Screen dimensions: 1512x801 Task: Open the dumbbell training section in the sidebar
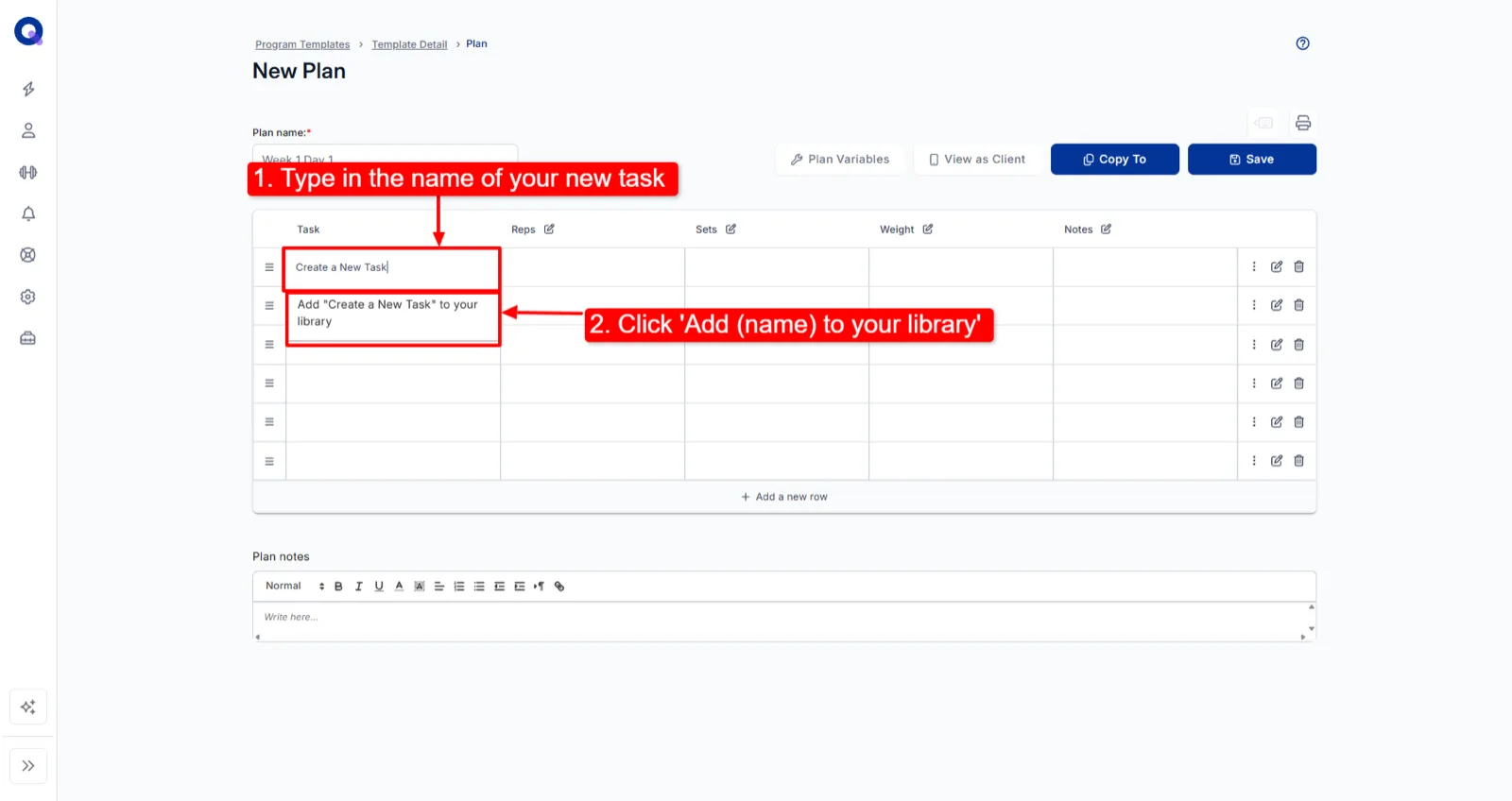[28, 172]
